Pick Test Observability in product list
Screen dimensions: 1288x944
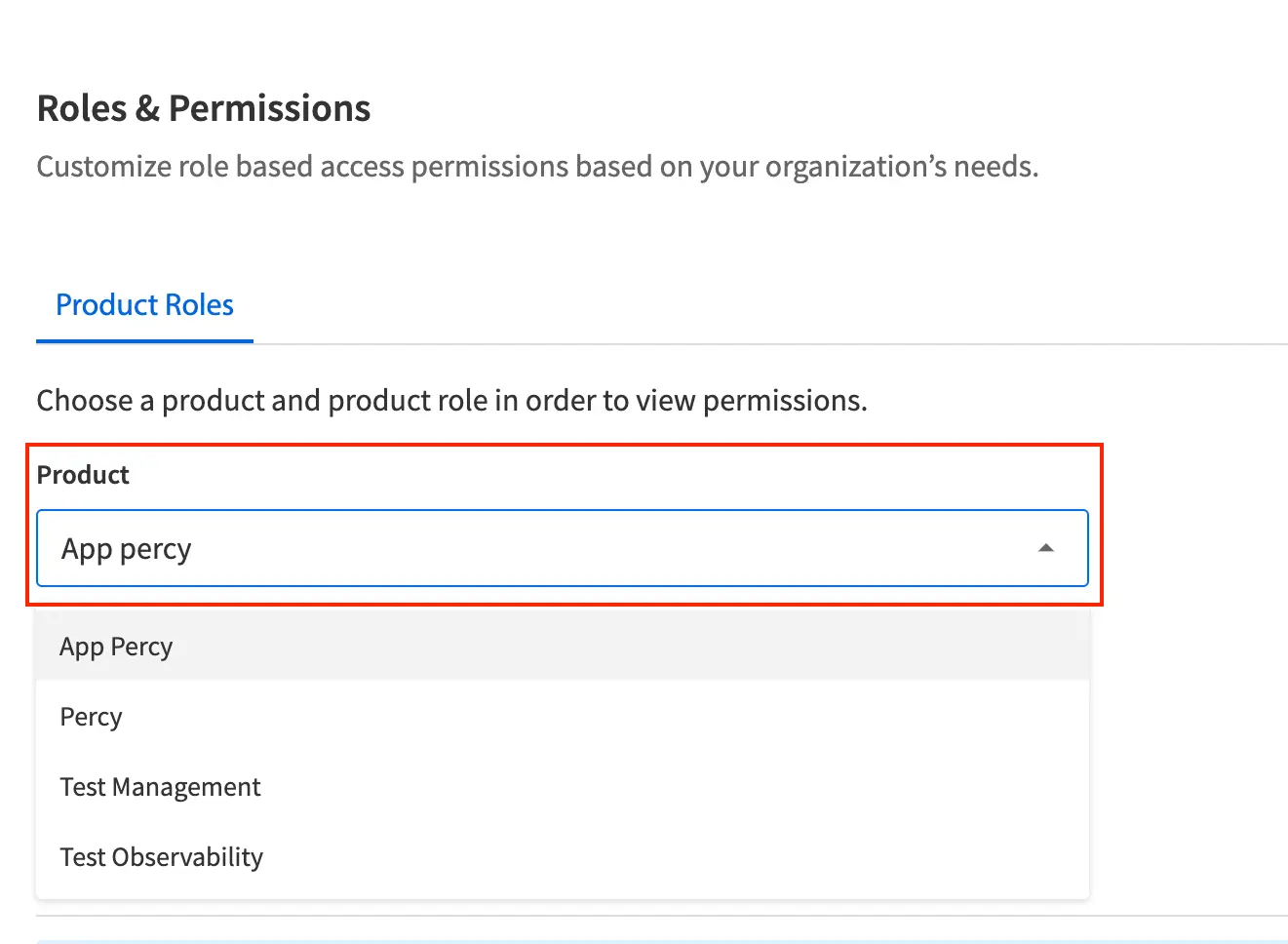[x=161, y=857]
